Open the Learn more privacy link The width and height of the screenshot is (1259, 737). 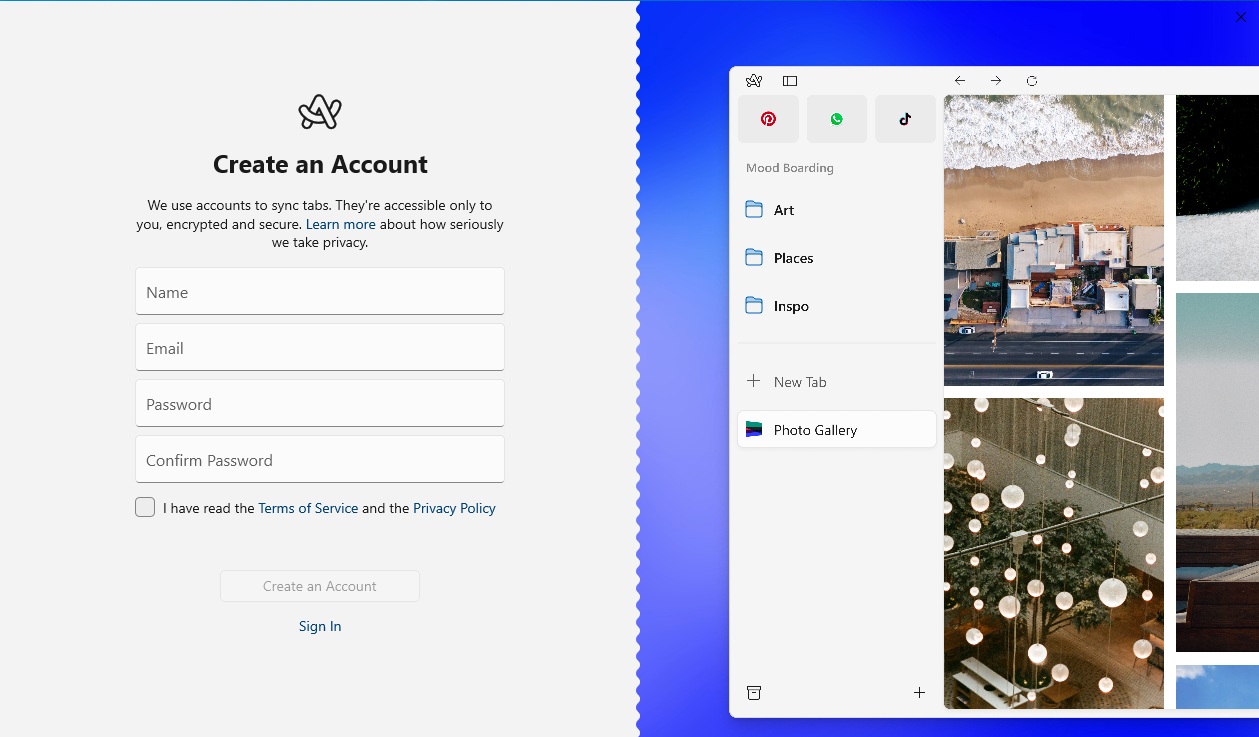point(341,224)
